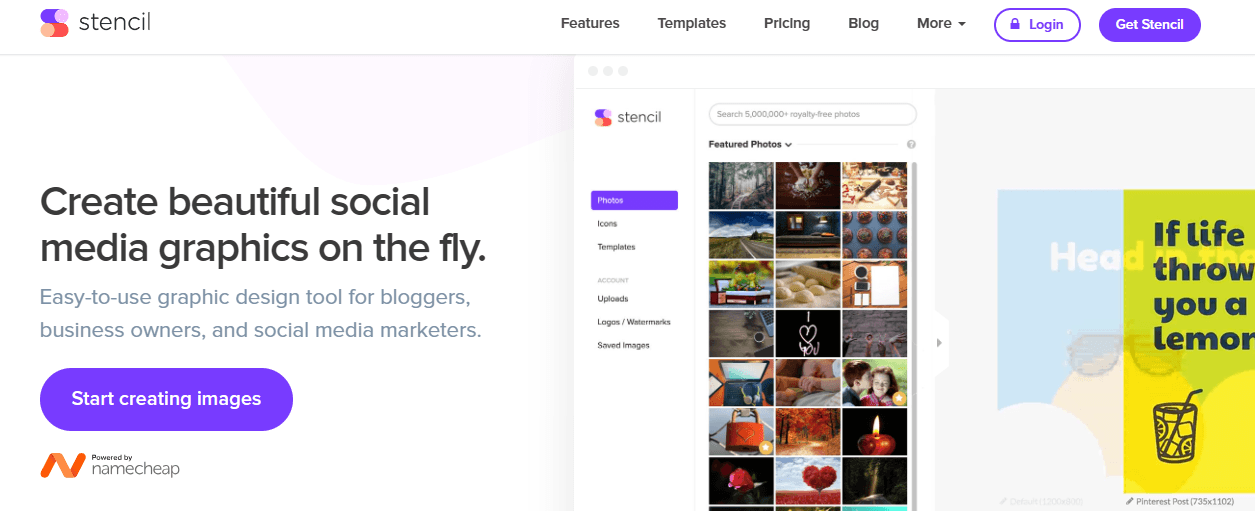Click the pencil icon beside Pinterest Post
1255x511 pixels.
(x=1130, y=500)
